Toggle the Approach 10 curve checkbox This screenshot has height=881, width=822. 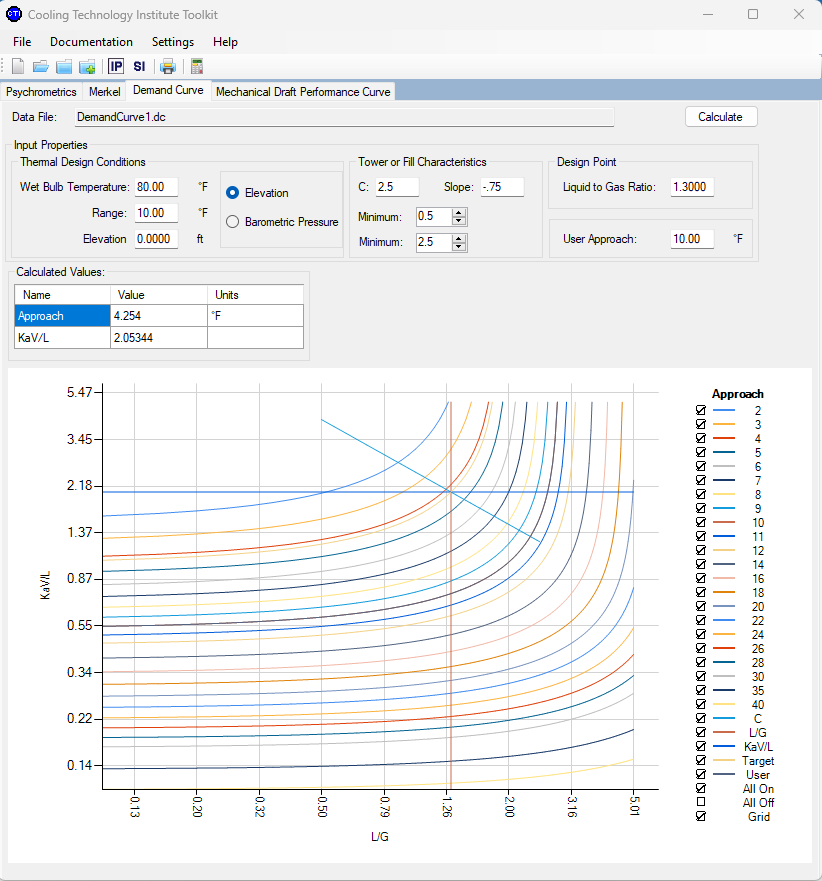tap(700, 523)
